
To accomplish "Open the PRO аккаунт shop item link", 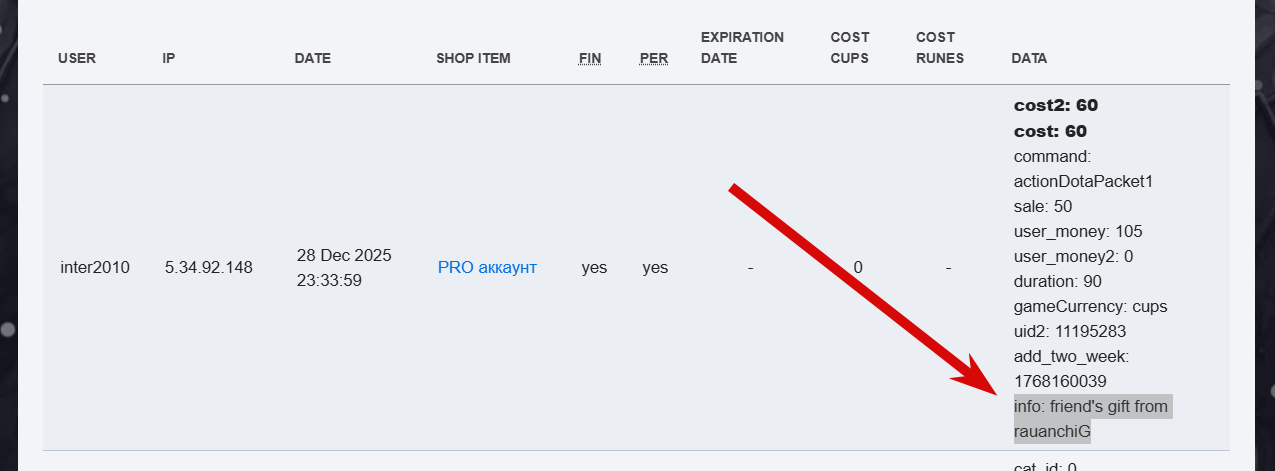I will pyautogui.click(x=487, y=268).
